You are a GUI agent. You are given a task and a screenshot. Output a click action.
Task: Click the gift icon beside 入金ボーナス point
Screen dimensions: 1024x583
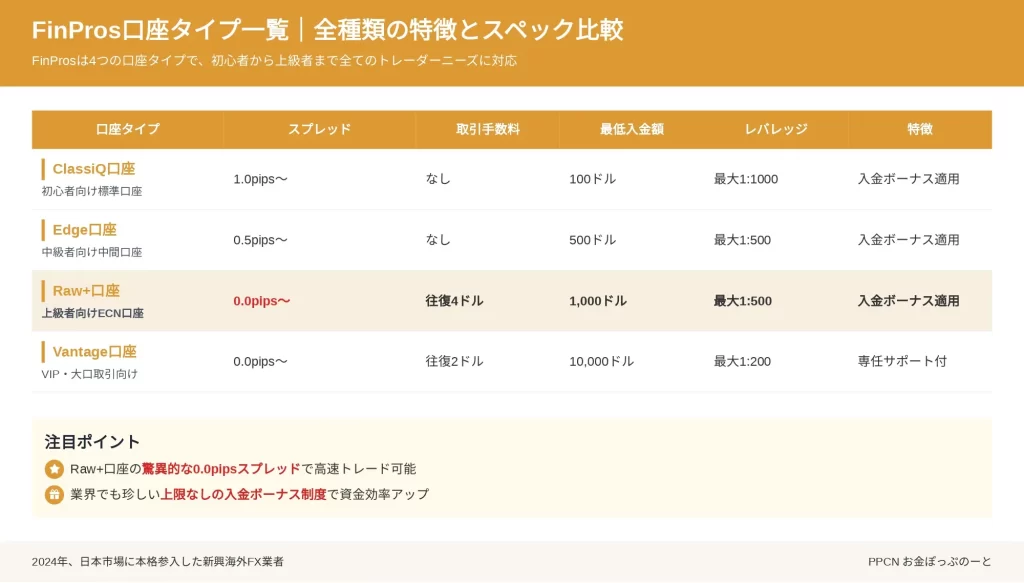coord(54,494)
